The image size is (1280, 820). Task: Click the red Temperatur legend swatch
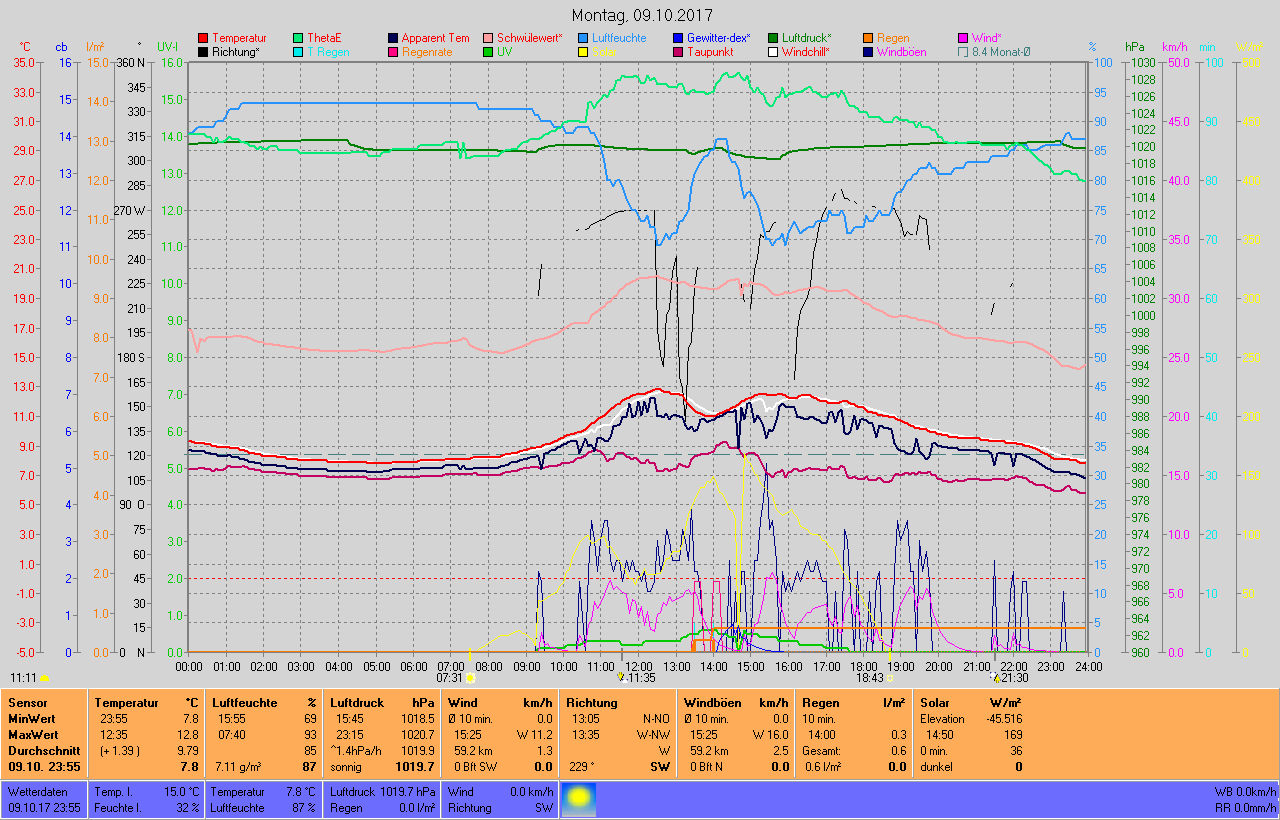tap(204, 38)
